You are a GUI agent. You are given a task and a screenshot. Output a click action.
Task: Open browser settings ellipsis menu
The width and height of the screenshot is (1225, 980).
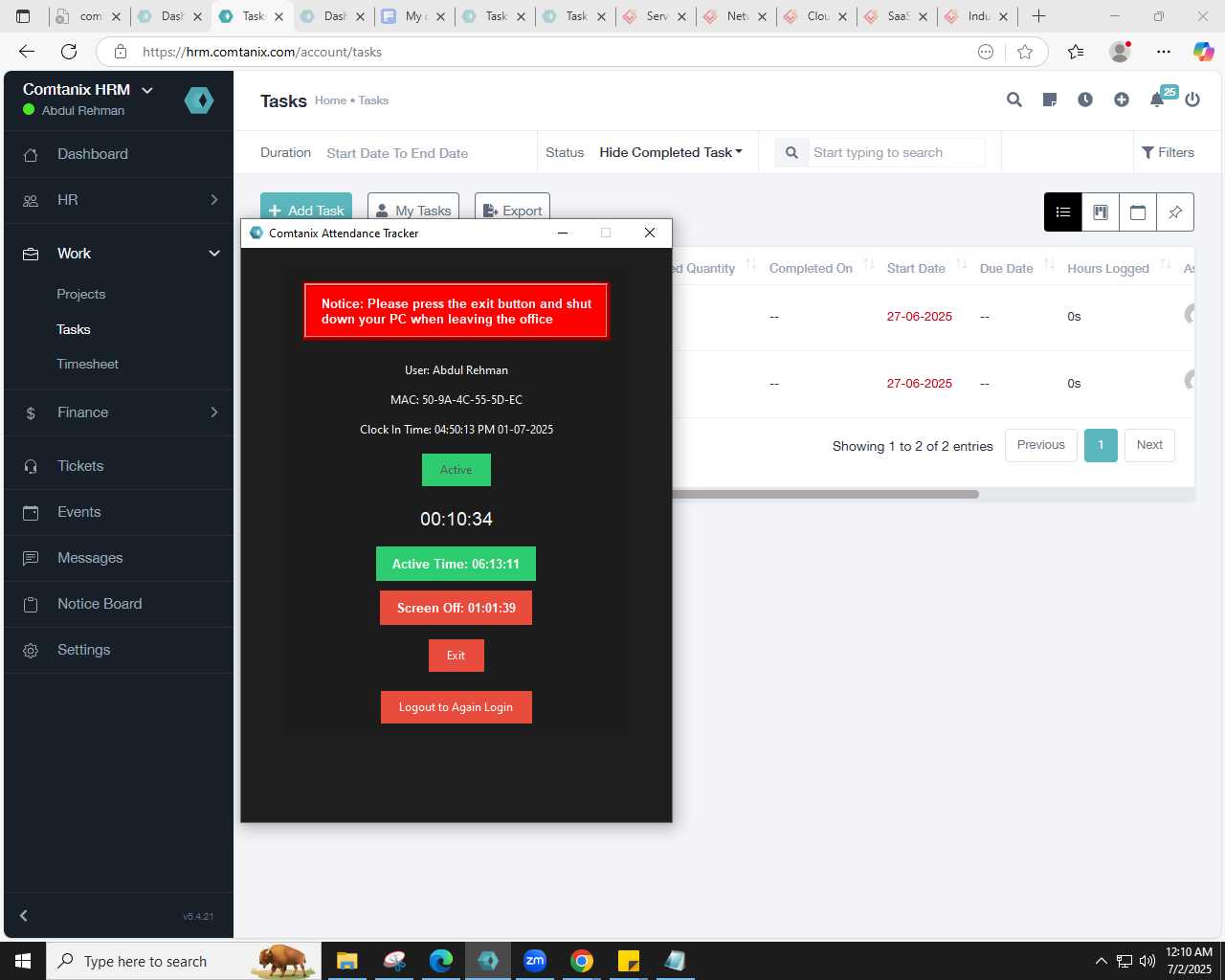click(1163, 52)
